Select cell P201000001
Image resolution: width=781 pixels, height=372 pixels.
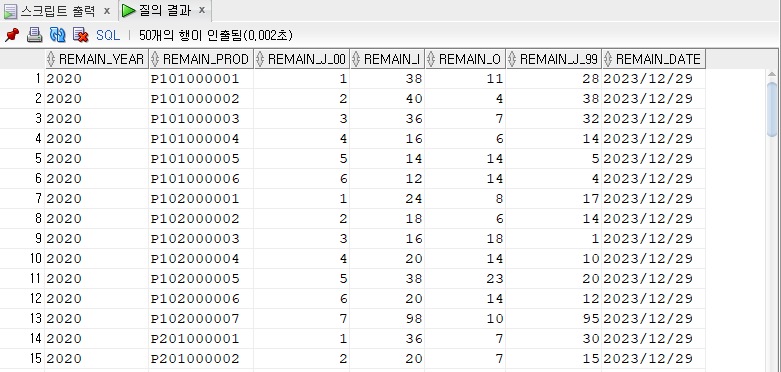pyautogui.click(x=201, y=339)
